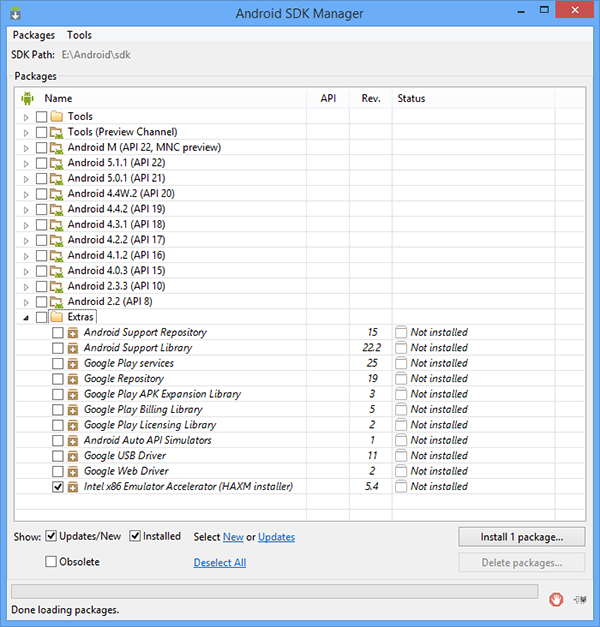Open the Packages menu
This screenshot has height=627, width=600.
(34, 35)
